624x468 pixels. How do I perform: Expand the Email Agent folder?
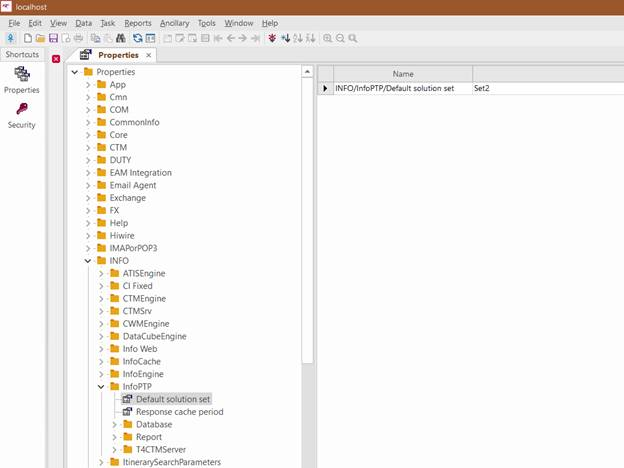[x=88, y=185]
